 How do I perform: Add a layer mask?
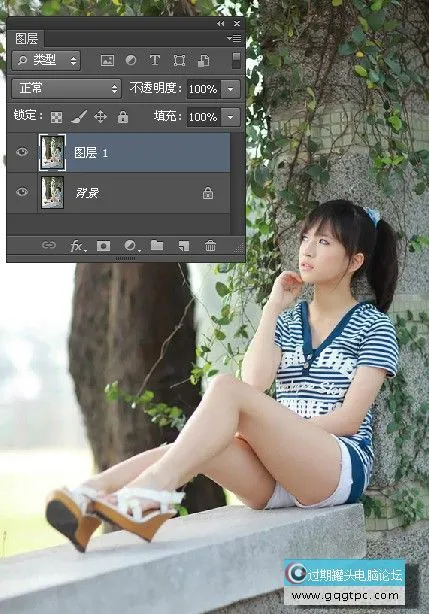(104, 246)
